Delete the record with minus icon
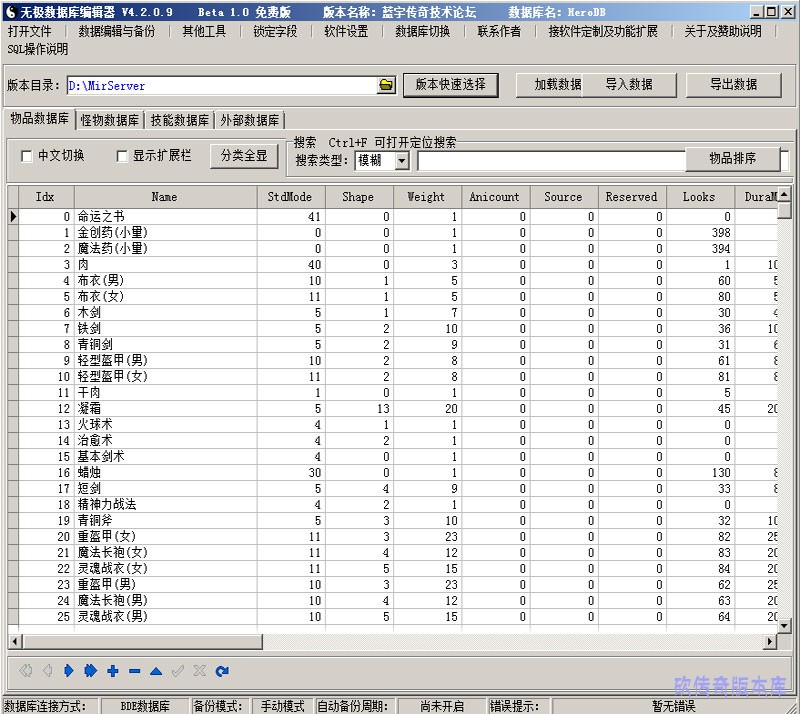Viewport: 800px width, 714px height. click(134, 671)
